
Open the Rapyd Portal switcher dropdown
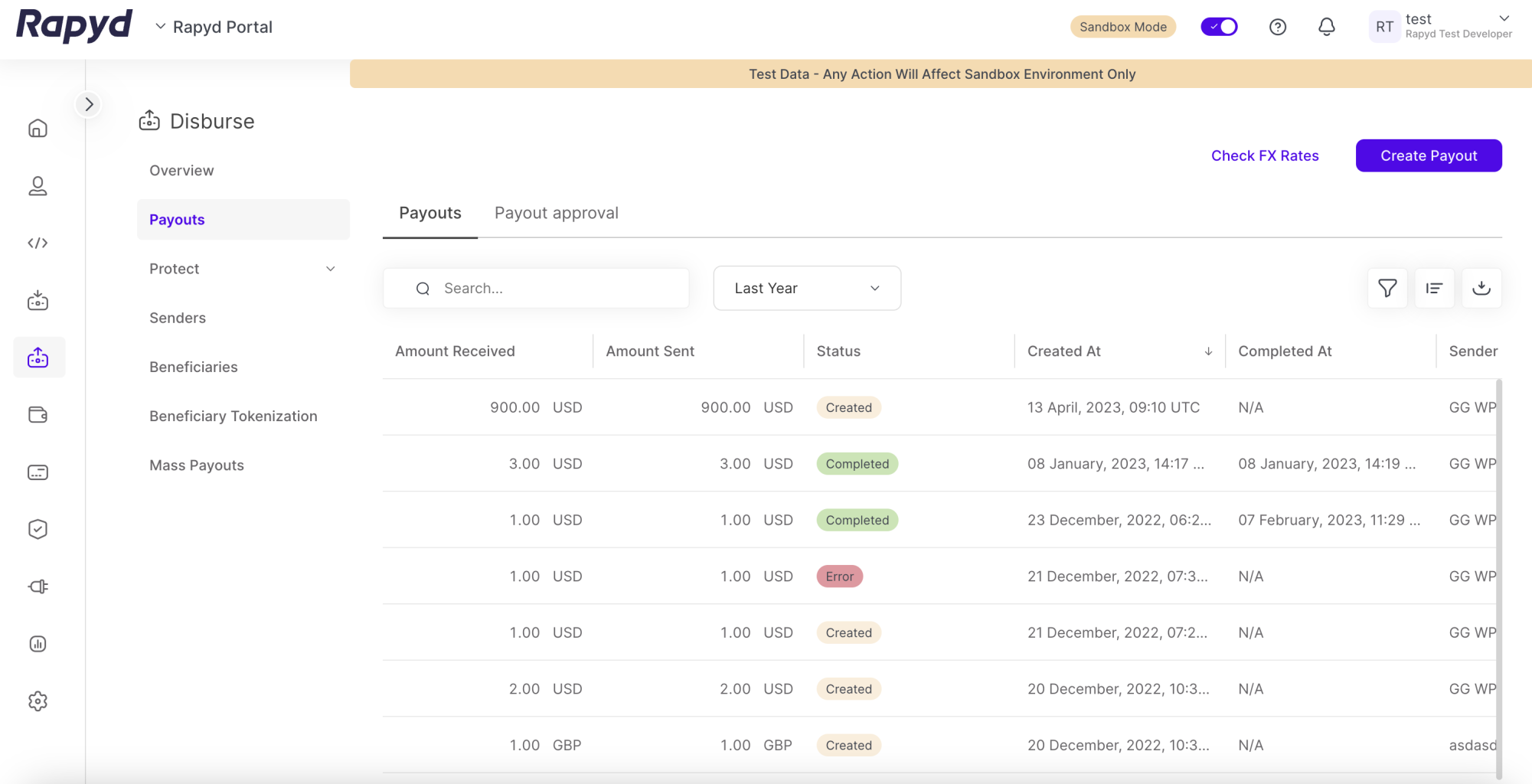pos(214,27)
